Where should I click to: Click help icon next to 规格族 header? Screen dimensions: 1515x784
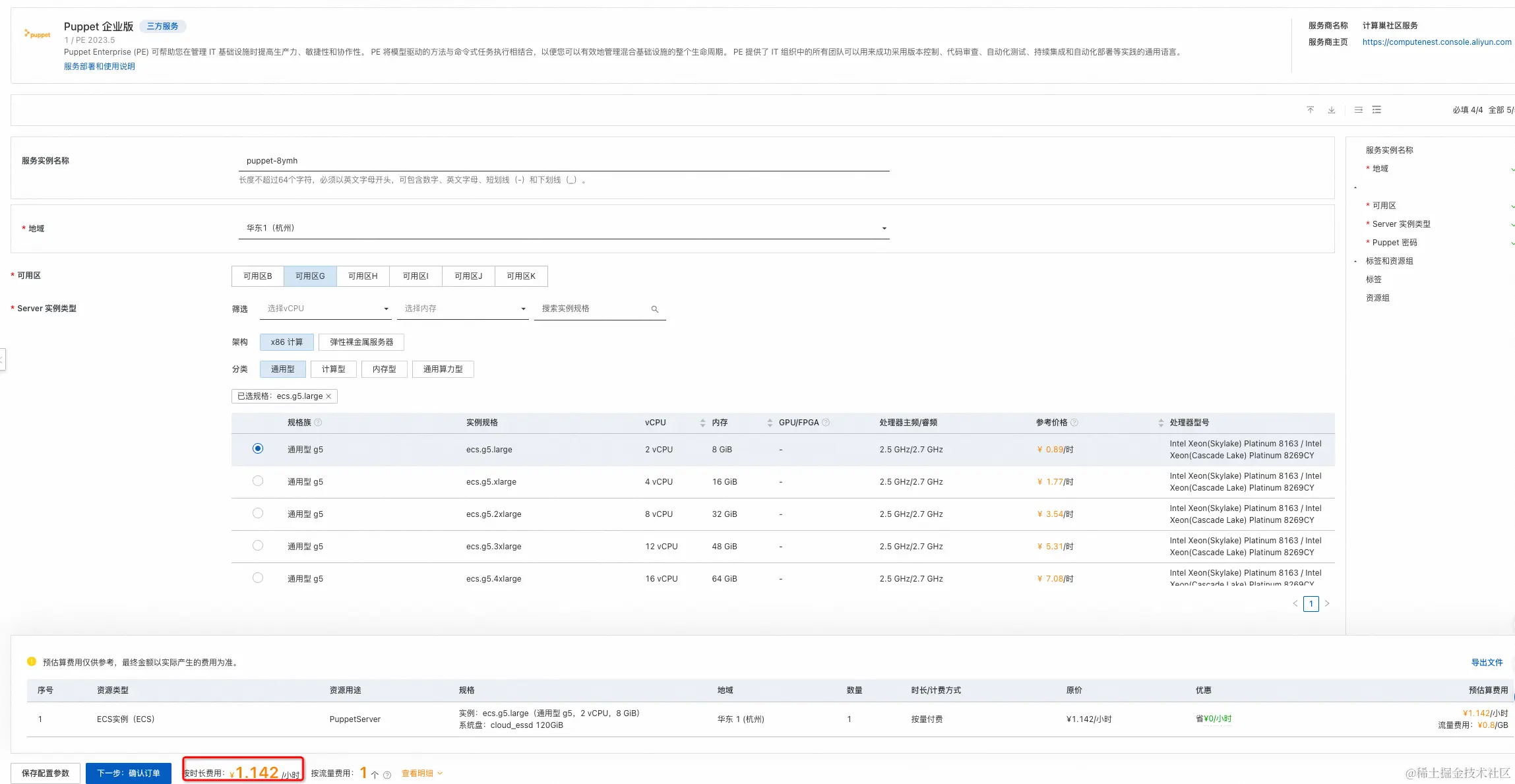(x=318, y=423)
